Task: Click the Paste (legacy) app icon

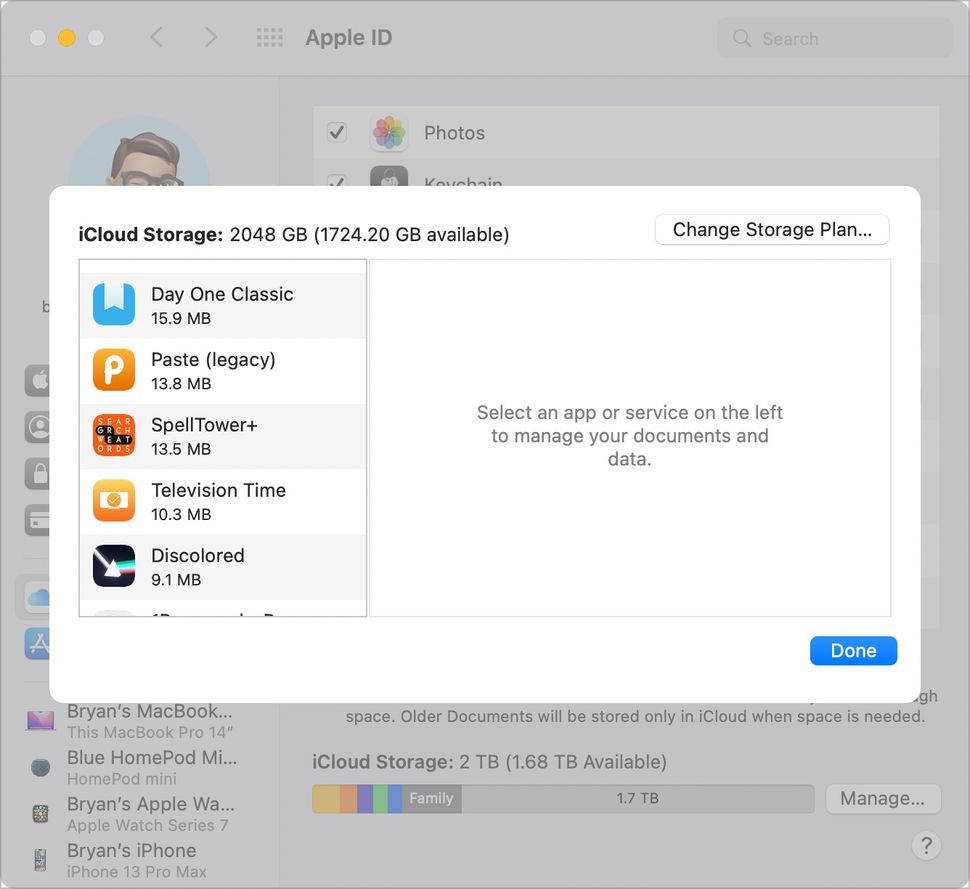Action: point(113,370)
